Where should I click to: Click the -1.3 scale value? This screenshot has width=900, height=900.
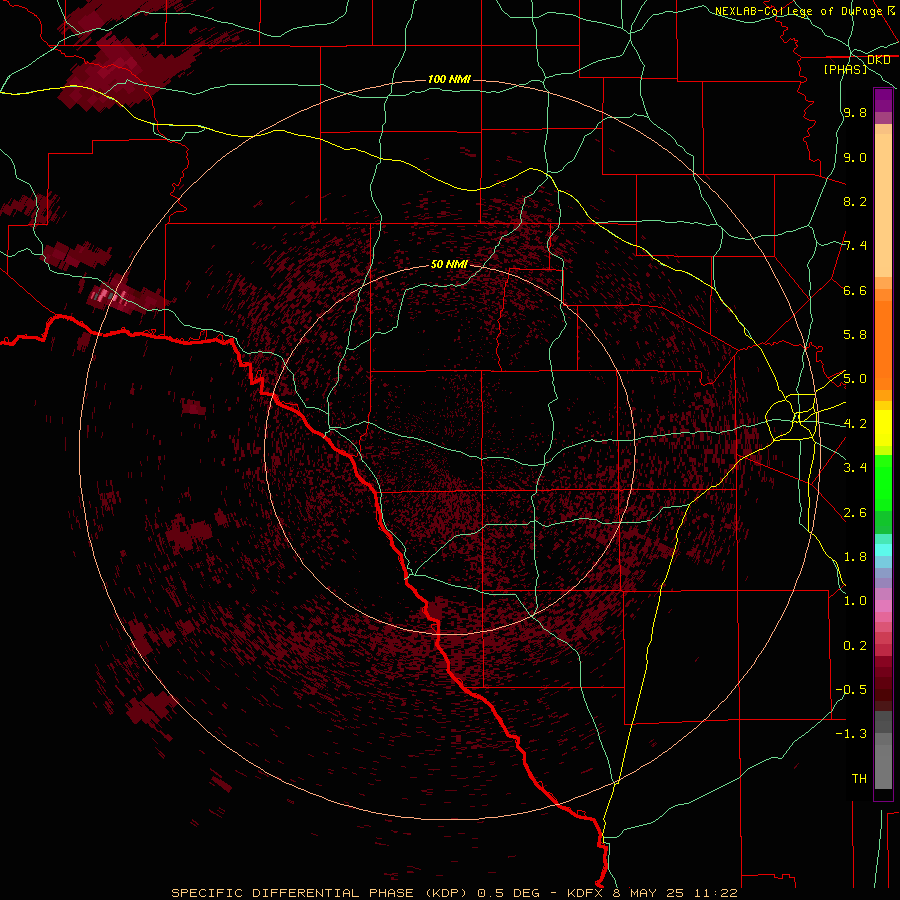point(851,734)
